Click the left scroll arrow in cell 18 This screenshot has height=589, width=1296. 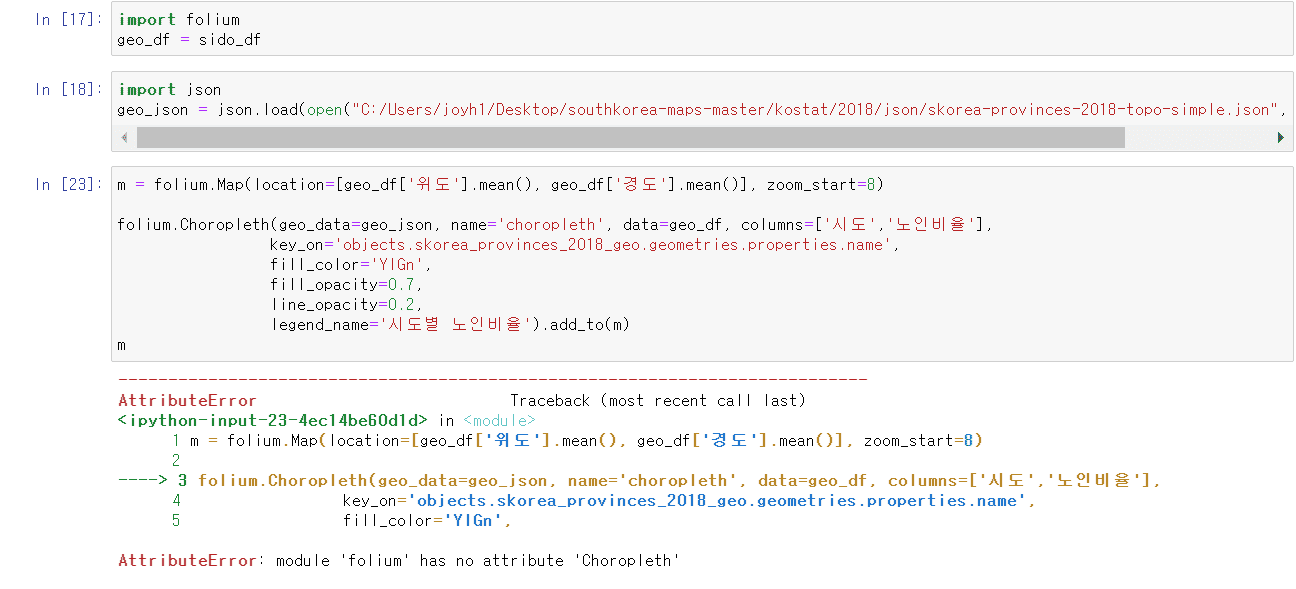click(x=124, y=137)
